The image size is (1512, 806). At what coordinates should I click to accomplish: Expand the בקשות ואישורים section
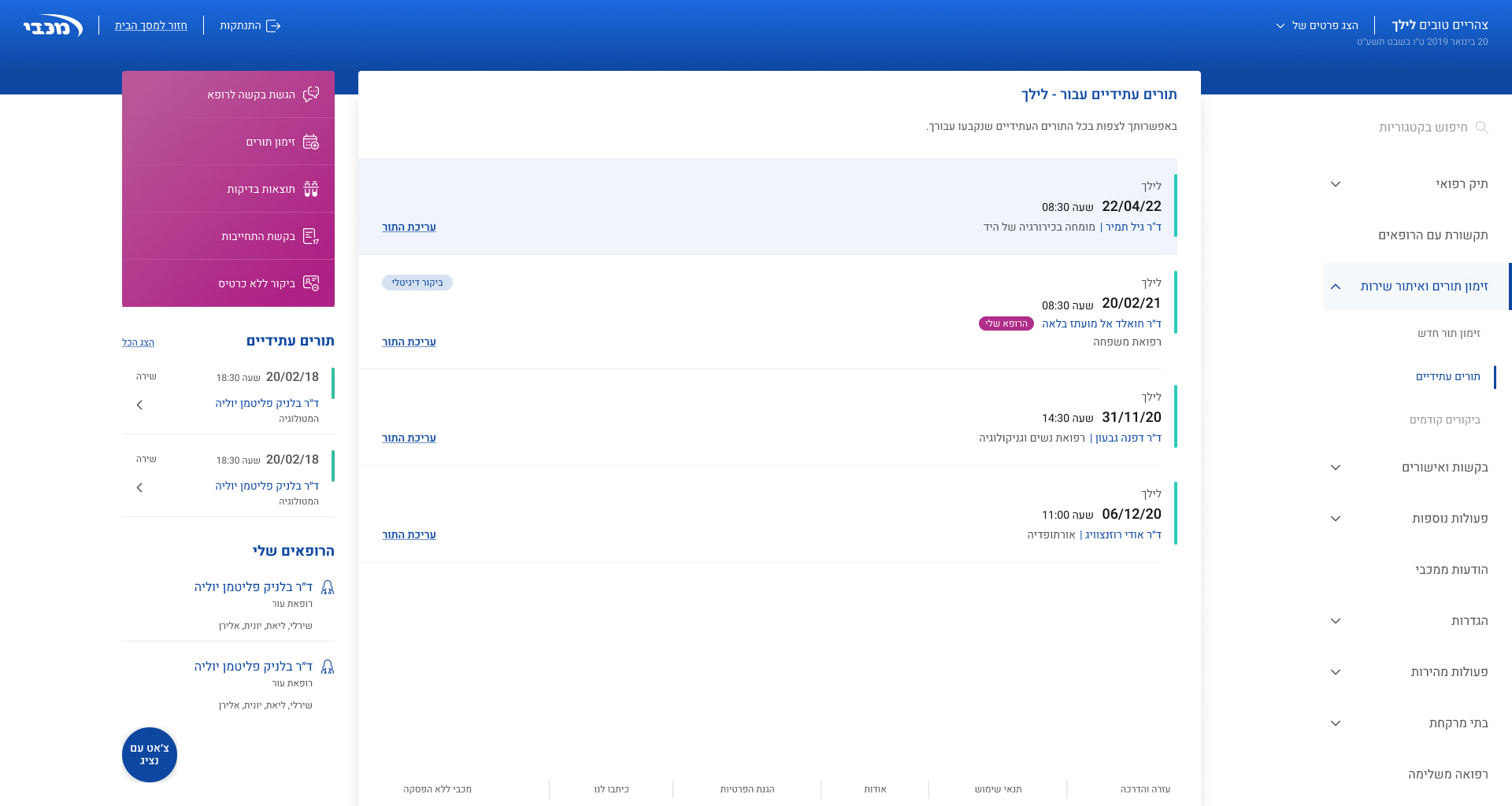tap(1336, 468)
